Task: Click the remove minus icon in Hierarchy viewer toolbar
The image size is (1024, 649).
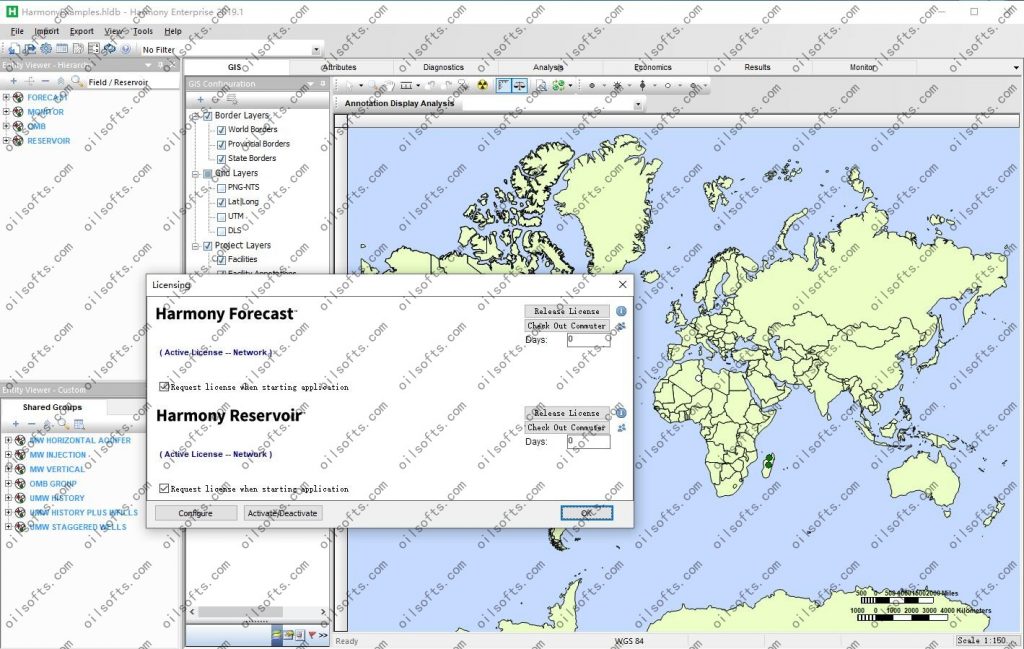Action: coord(45,81)
